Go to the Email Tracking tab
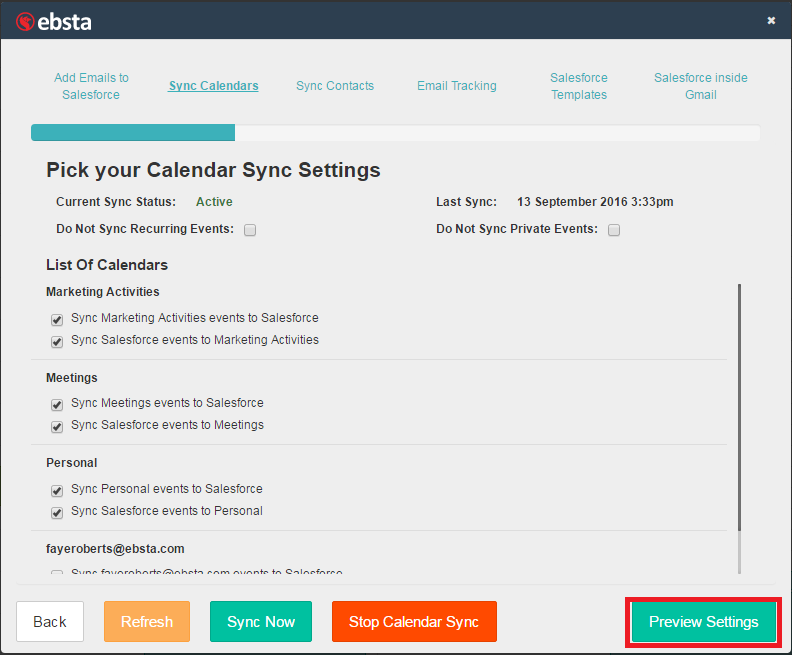 [x=456, y=86]
